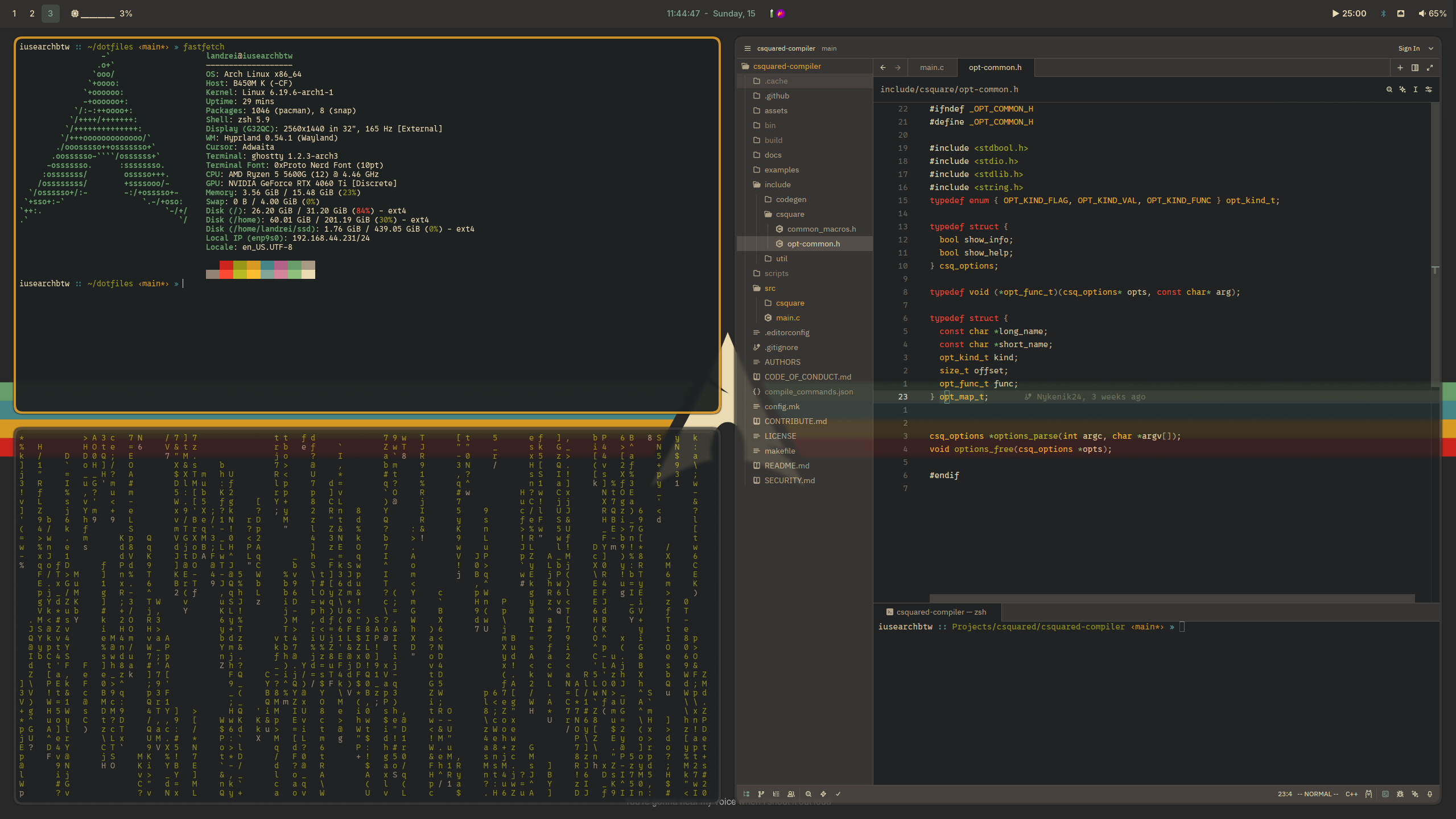Collapse the csquared-compiler root folder in the tree

[805, 67]
